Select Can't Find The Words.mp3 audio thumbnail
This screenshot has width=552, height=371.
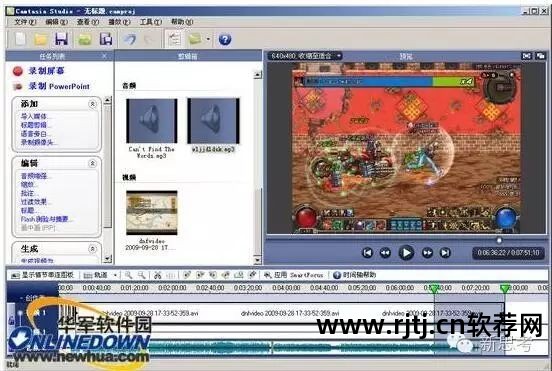152,121
